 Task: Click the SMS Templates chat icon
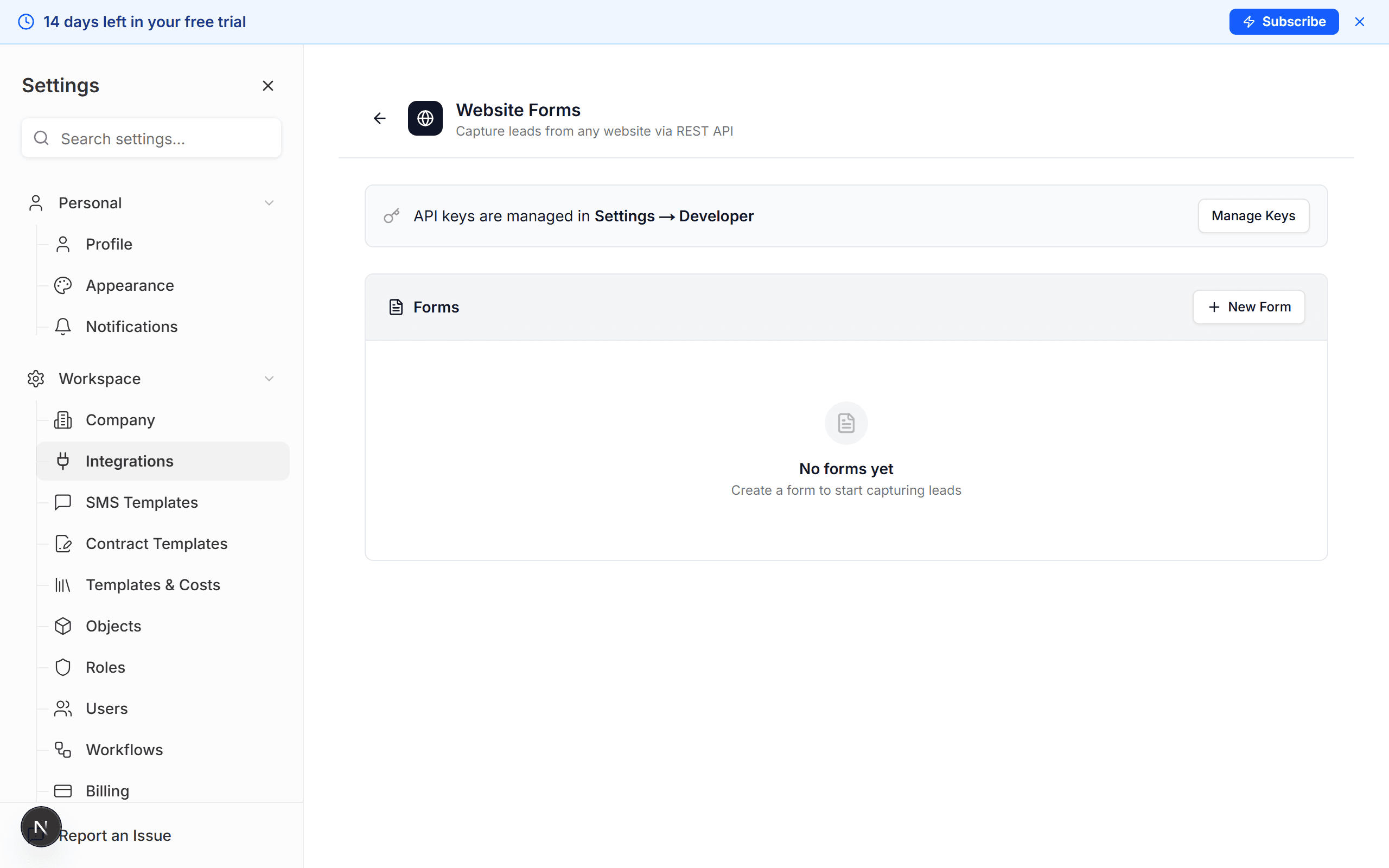click(62, 502)
